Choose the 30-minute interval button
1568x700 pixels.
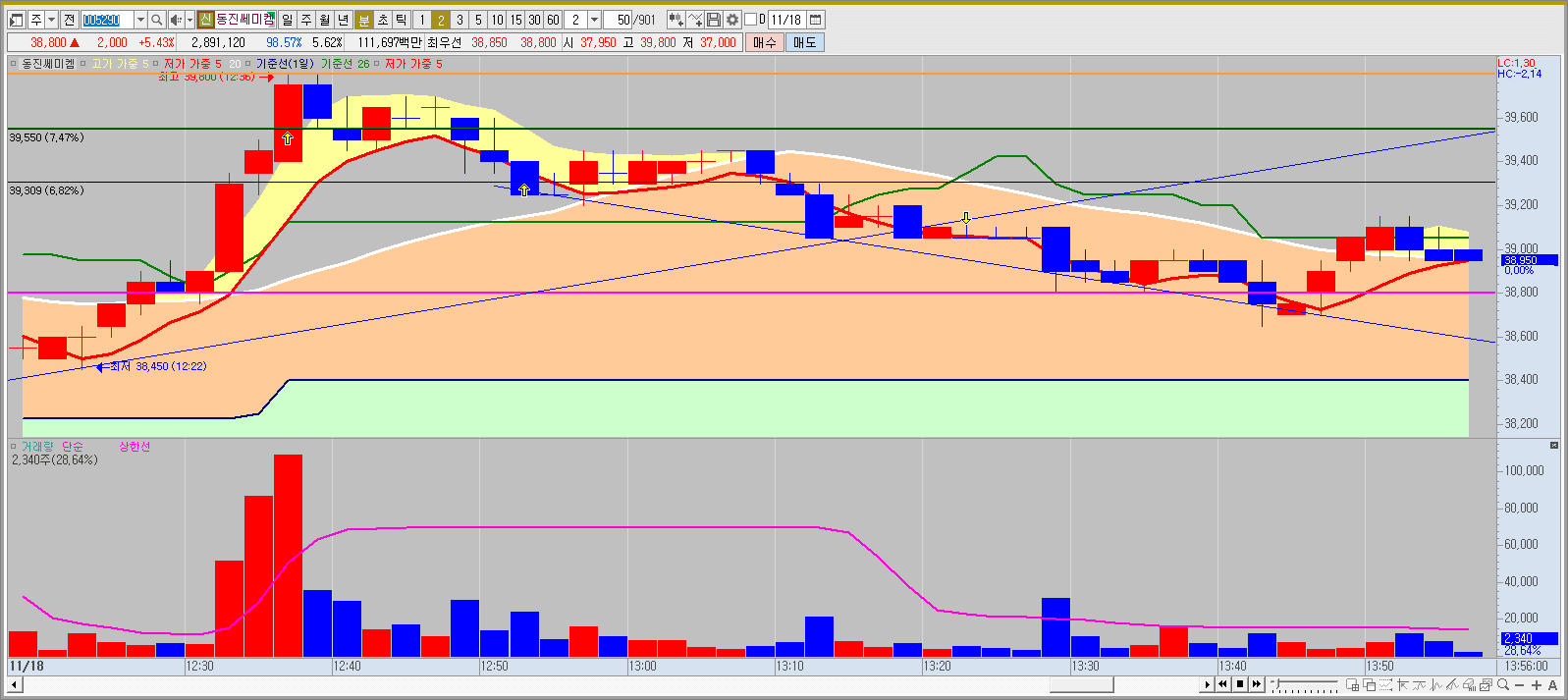point(534,20)
